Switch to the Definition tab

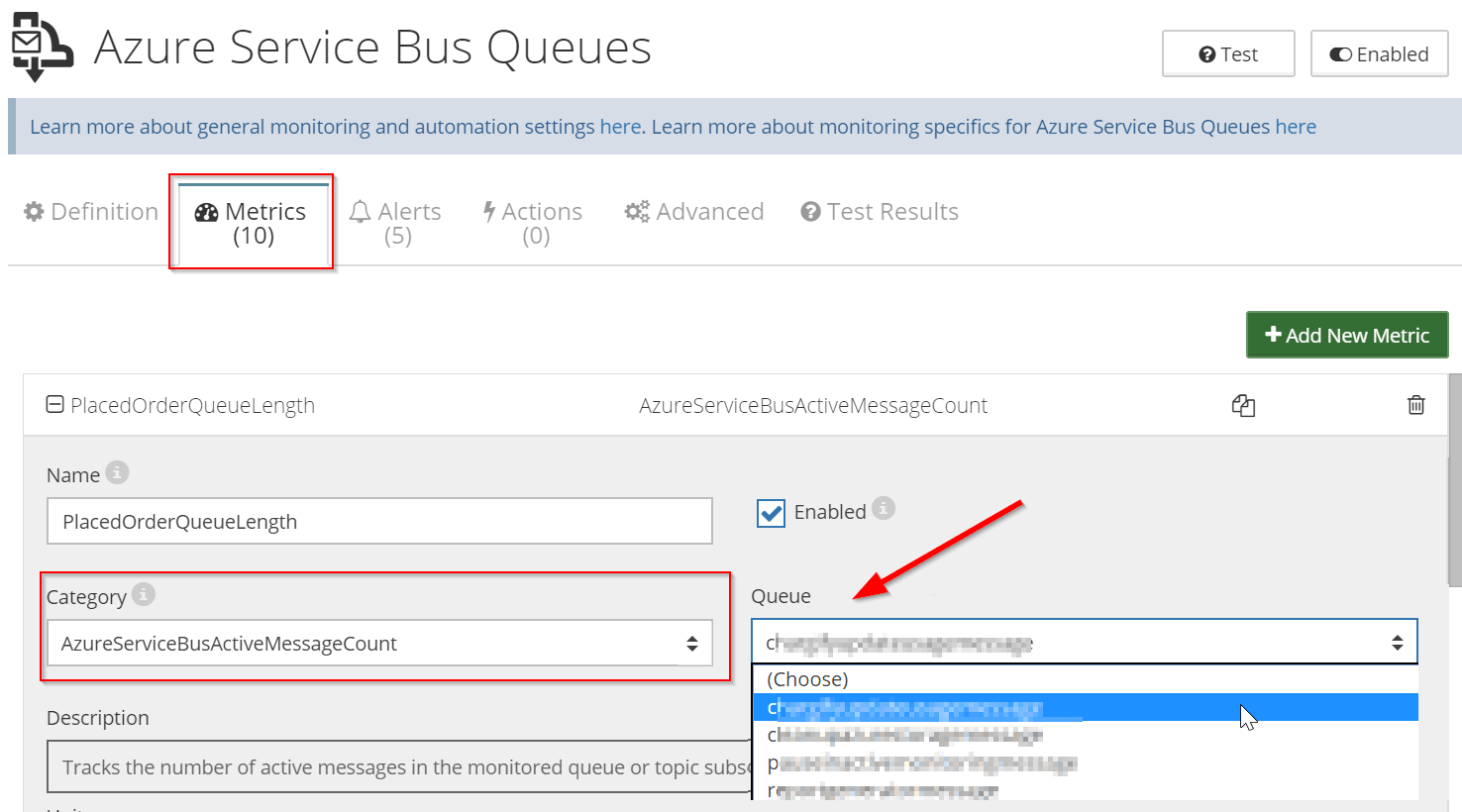tap(91, 212)
